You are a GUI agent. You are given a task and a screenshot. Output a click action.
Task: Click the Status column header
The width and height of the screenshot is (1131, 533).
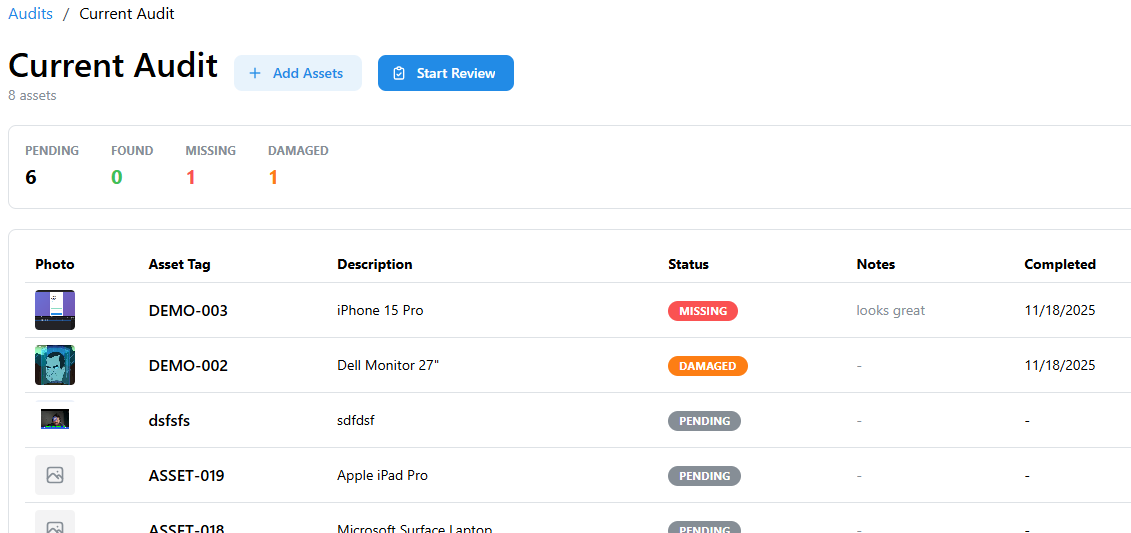[x=688, y=265]
